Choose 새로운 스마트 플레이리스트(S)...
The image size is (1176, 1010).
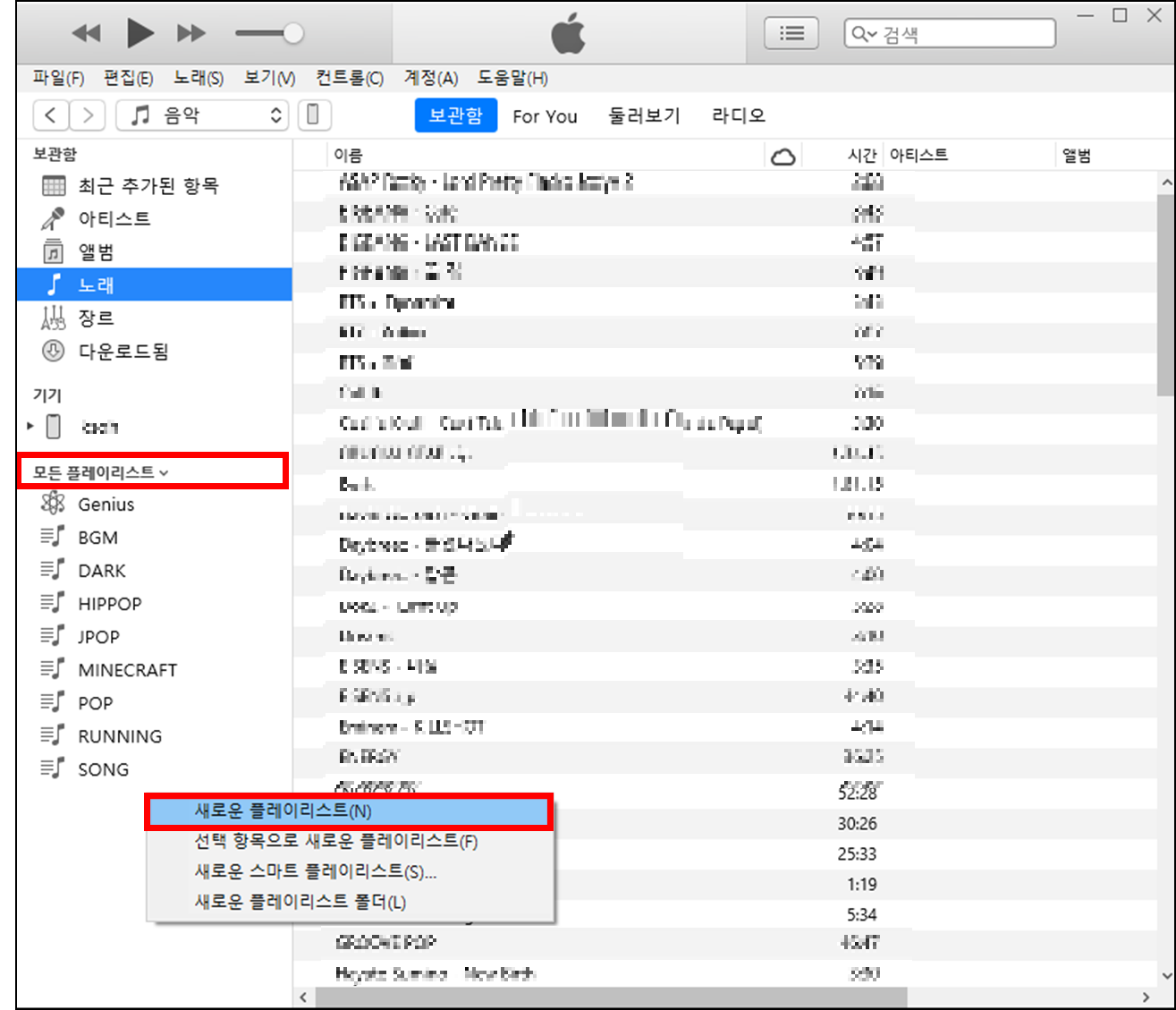pyautogui.click(x=350, y=872)
